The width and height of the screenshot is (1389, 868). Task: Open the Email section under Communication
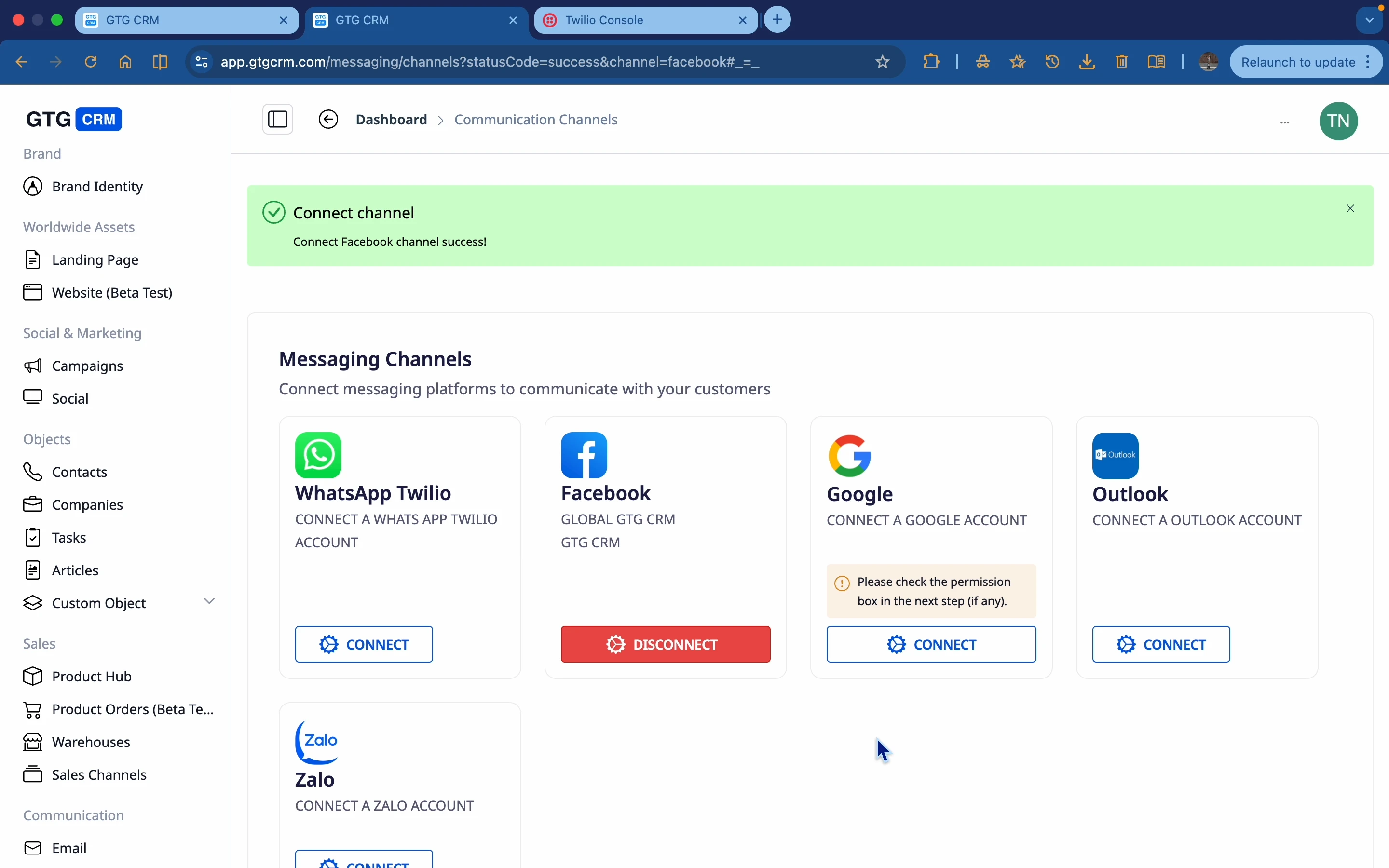click(x=70, y=847)
